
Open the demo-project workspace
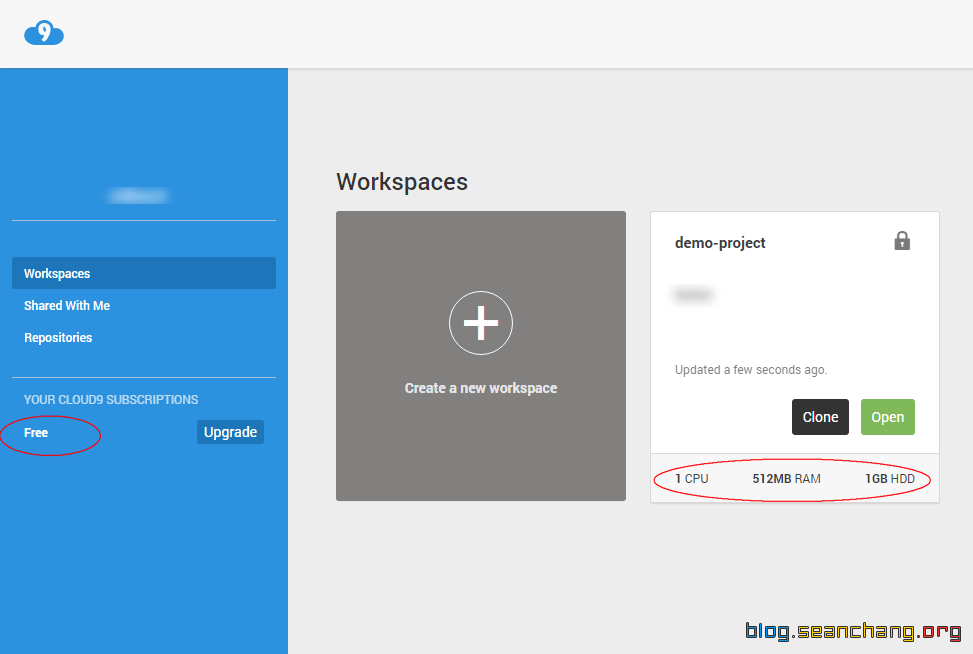[887, 417]
